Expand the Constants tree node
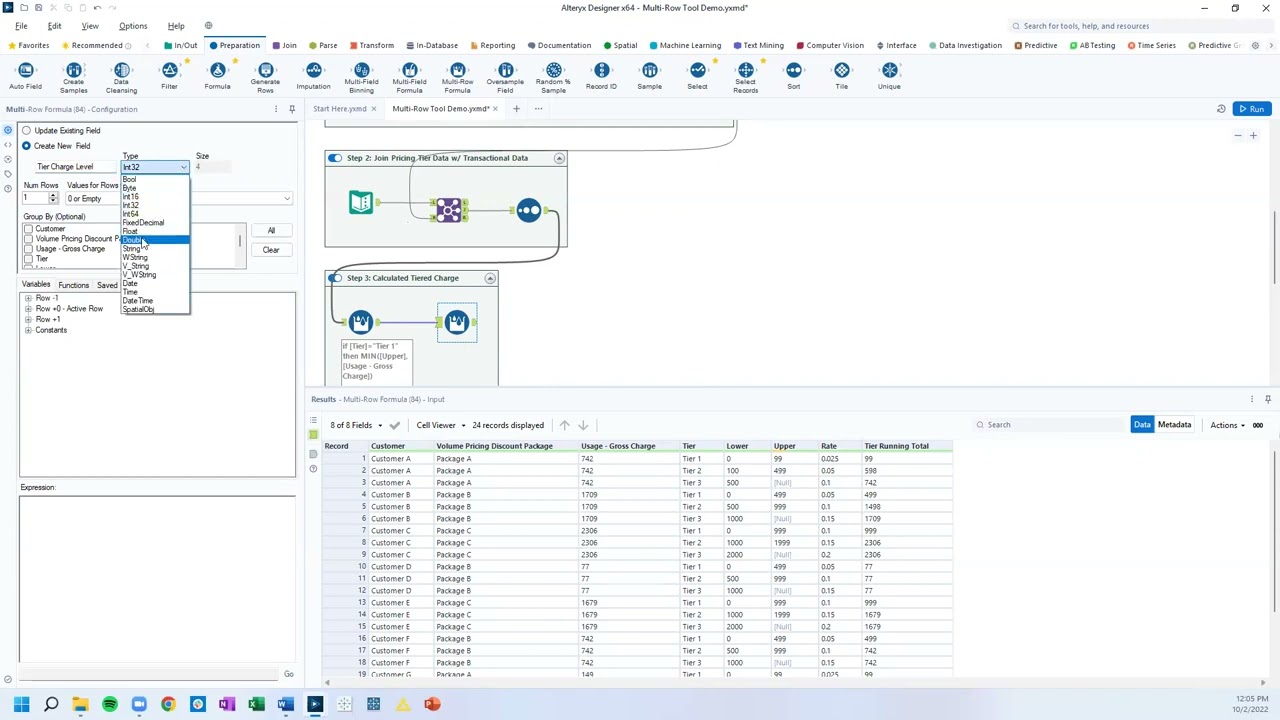This screenshot has width=1280, height=720. click(x=28, y=330)
